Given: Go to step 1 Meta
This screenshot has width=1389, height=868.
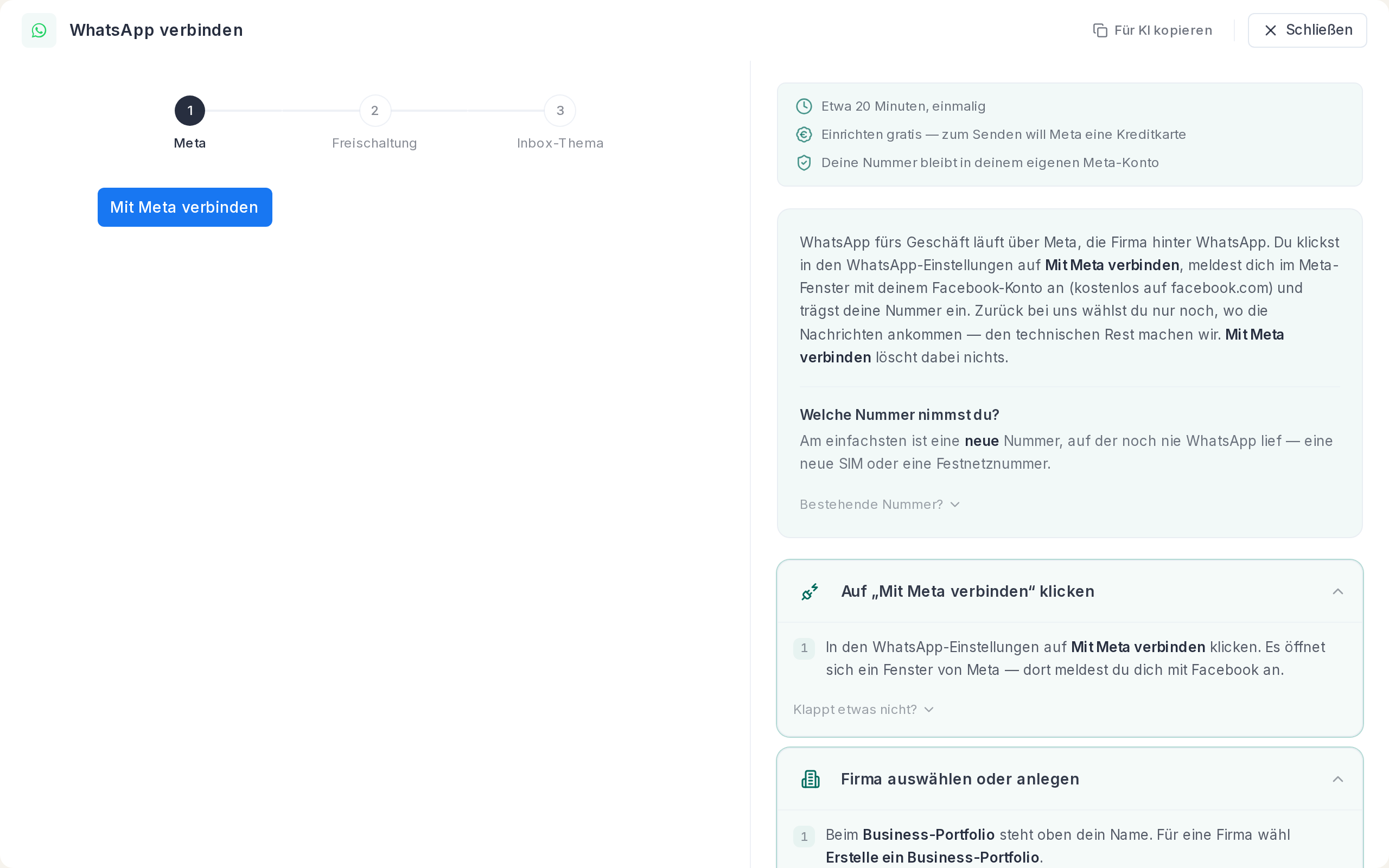Looking at the screenshot, I should (189, 111).
